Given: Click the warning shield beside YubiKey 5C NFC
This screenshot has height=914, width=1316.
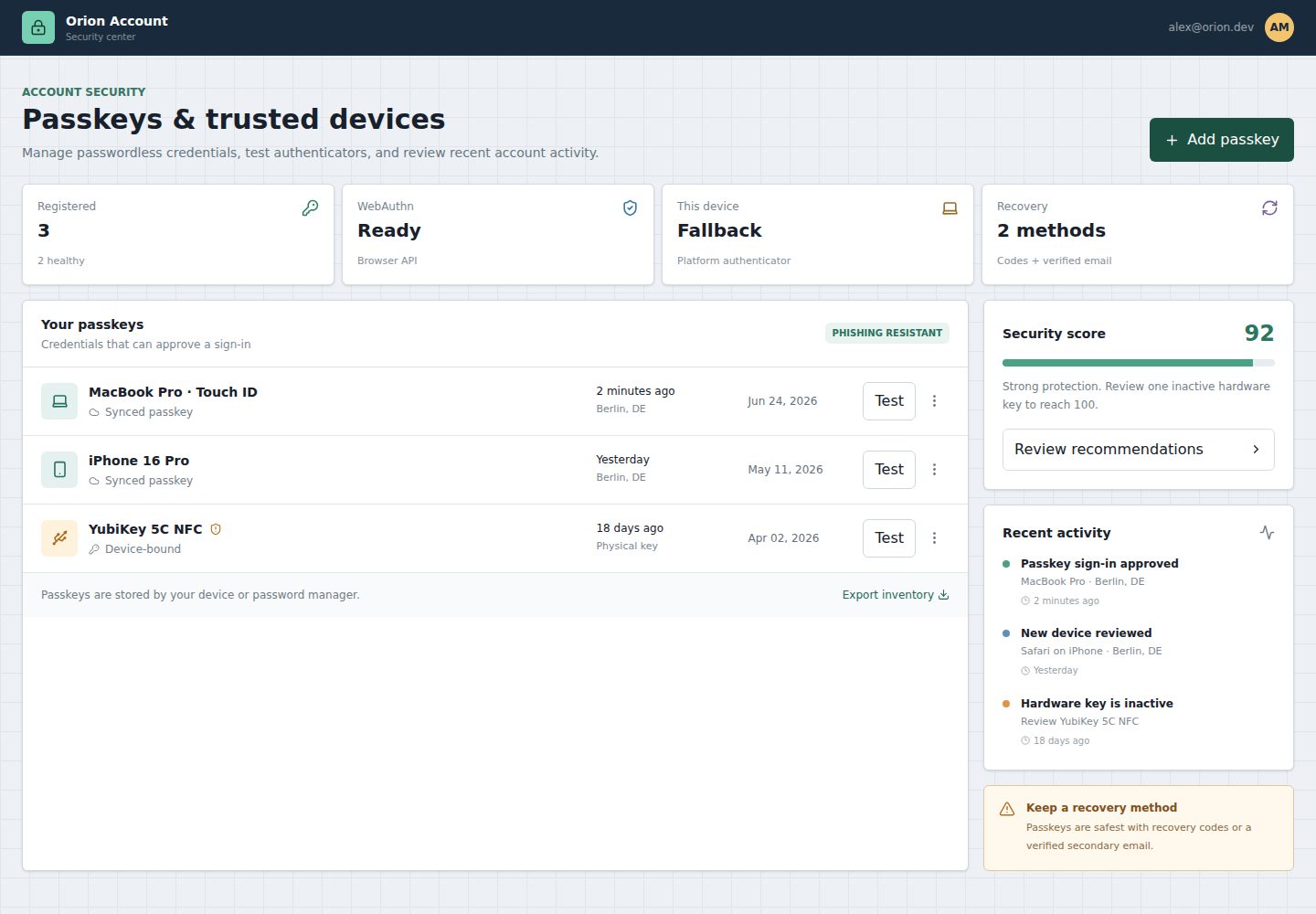Looking at the screenshot, I should point(216,529).
